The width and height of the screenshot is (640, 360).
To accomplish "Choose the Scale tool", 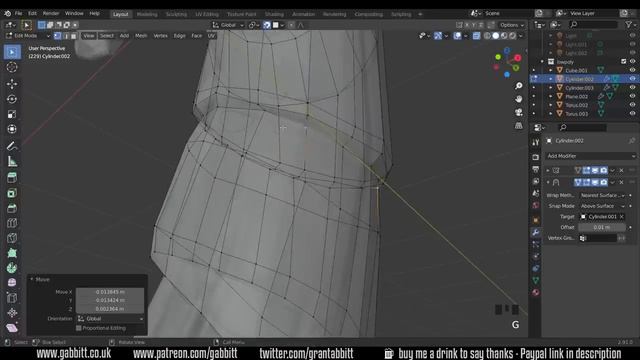I will point(12,114).
